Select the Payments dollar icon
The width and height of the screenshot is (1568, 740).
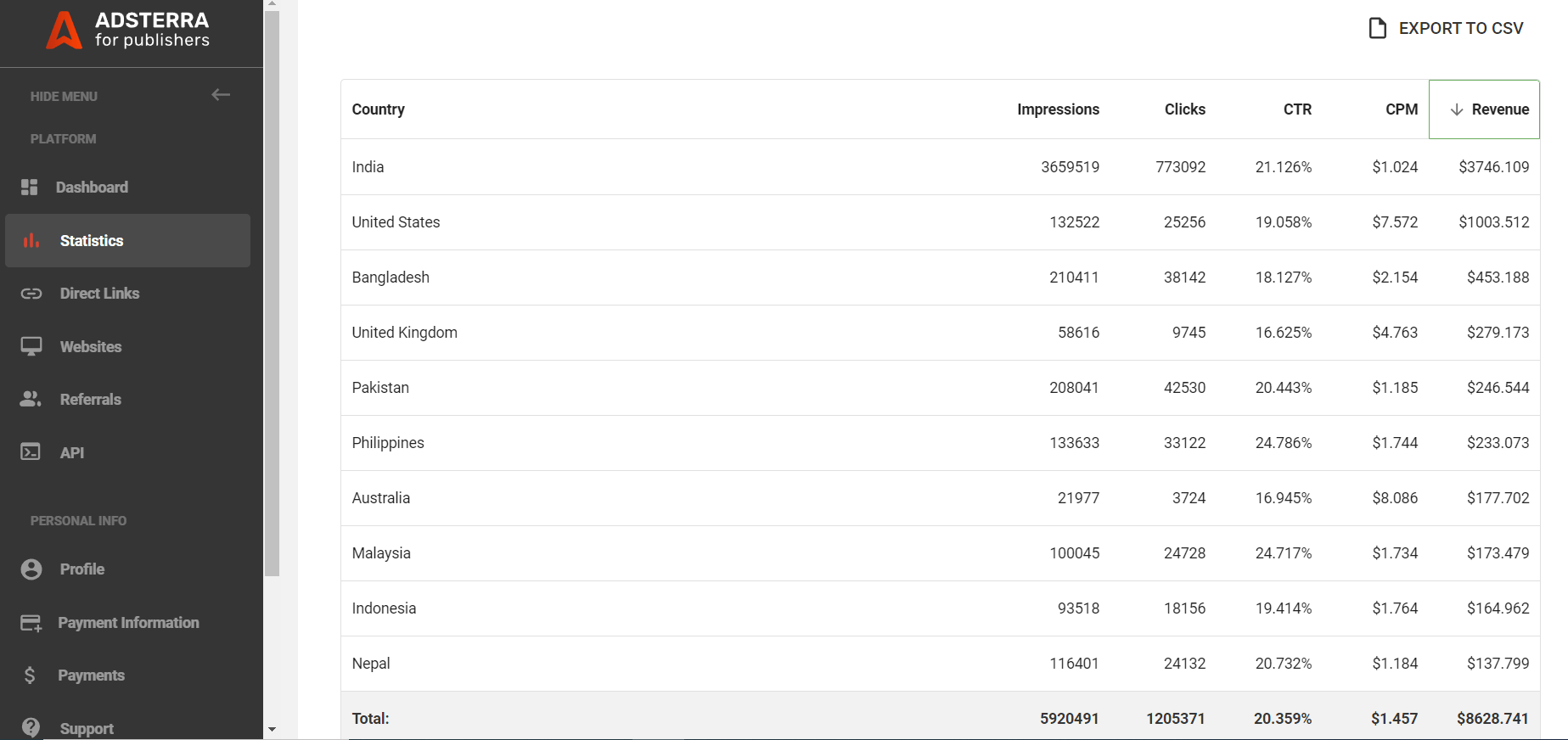tap(31, 675)
